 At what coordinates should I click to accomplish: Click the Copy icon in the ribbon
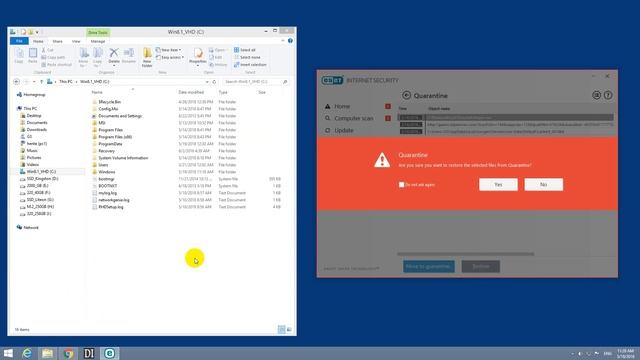coord(19,56)
